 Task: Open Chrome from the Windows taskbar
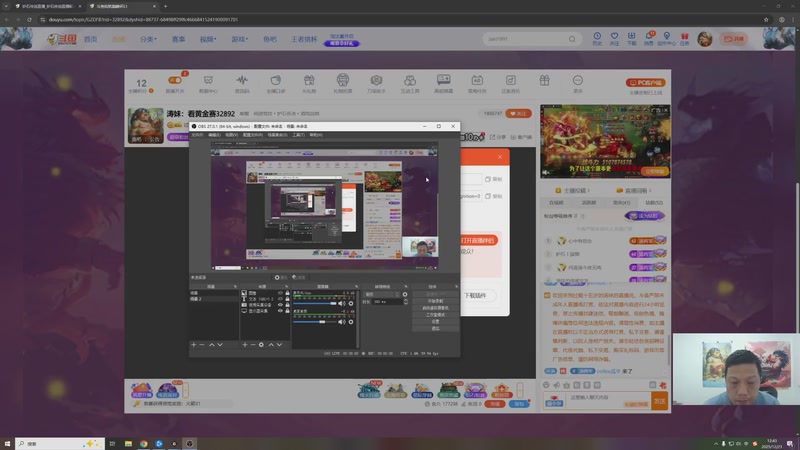click(x=143, y=444)
